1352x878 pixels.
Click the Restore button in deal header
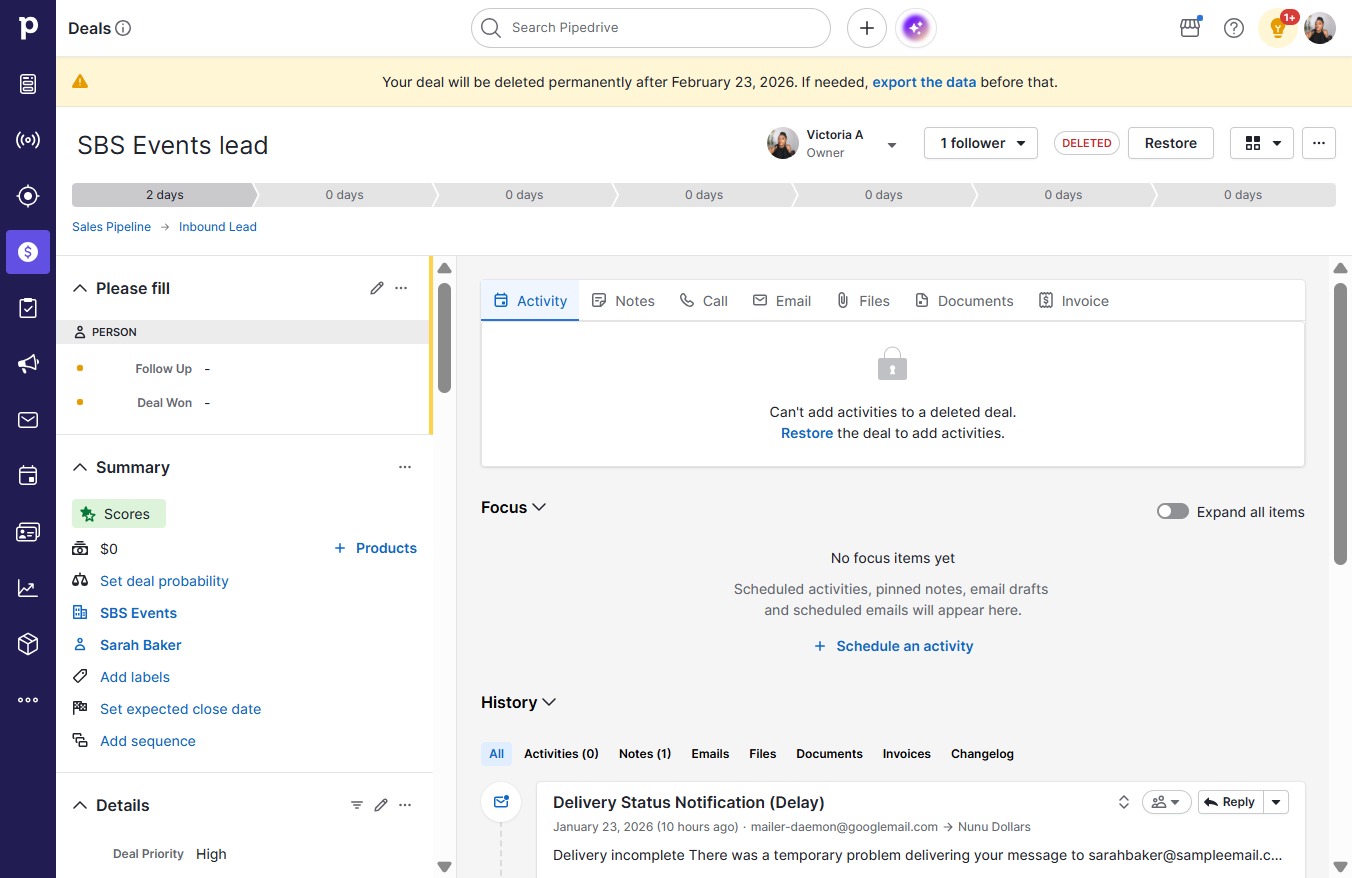click(x=1171, y=143)
